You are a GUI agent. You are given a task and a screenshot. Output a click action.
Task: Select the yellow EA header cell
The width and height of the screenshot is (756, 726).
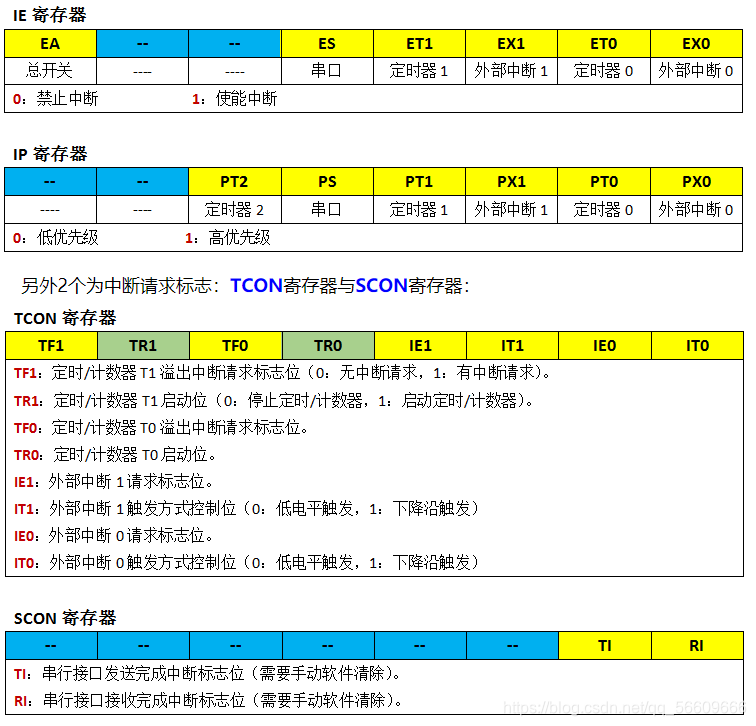click(x=50, y=44)
